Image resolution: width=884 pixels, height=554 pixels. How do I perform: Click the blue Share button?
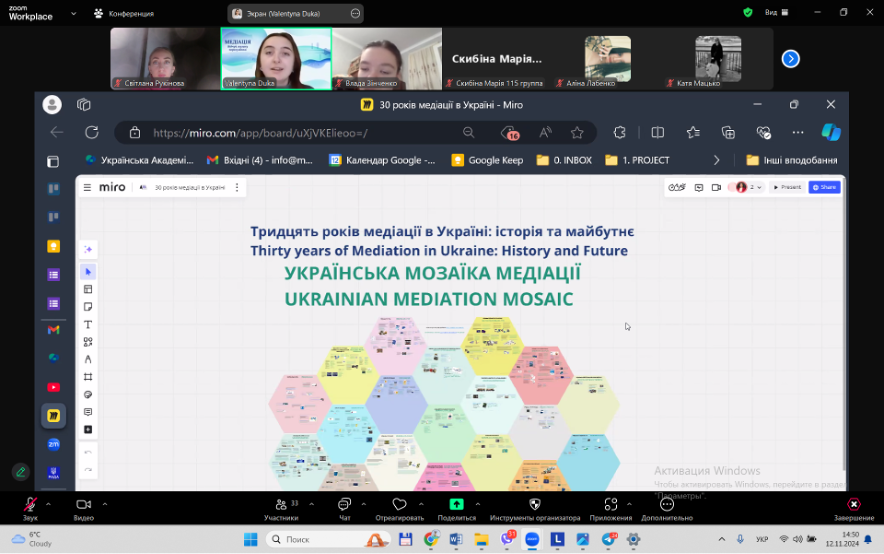(x=824, y=187)
